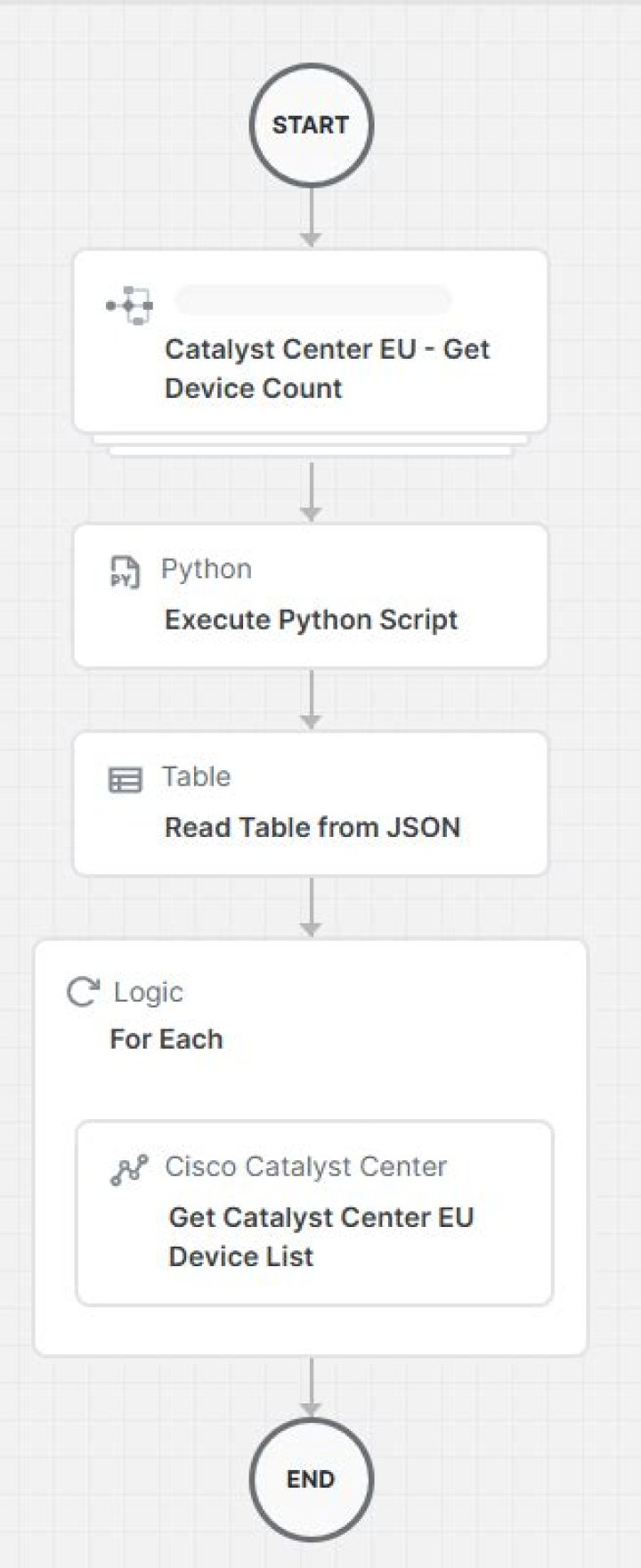Select the Read Table from JSON activity
The width and height of the screenshot is (641, 1568).
pos(311,803)
